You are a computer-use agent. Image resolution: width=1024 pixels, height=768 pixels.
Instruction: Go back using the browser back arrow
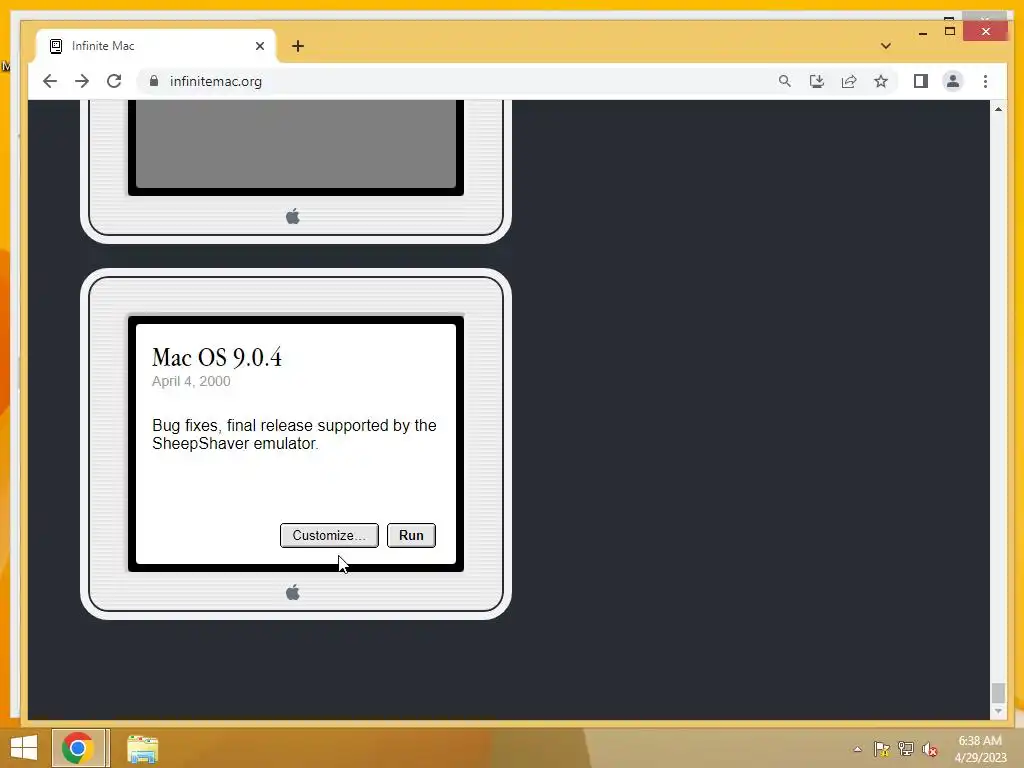click(50, 81)
